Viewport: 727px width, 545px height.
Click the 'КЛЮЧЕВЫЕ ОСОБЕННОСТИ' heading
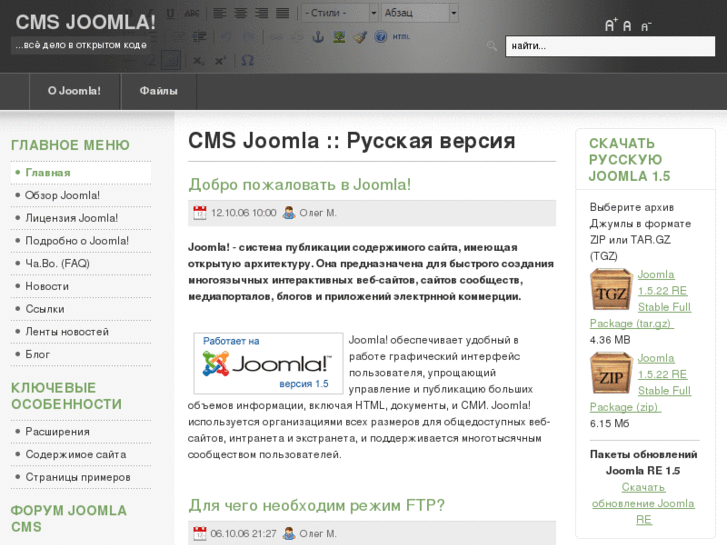(x=66, y=396)
